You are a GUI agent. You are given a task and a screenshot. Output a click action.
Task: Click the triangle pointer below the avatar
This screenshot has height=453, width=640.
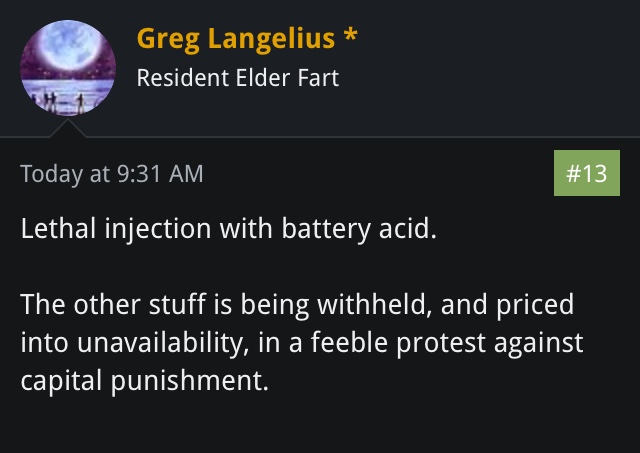pyautogui.click(x=68, y=128)
